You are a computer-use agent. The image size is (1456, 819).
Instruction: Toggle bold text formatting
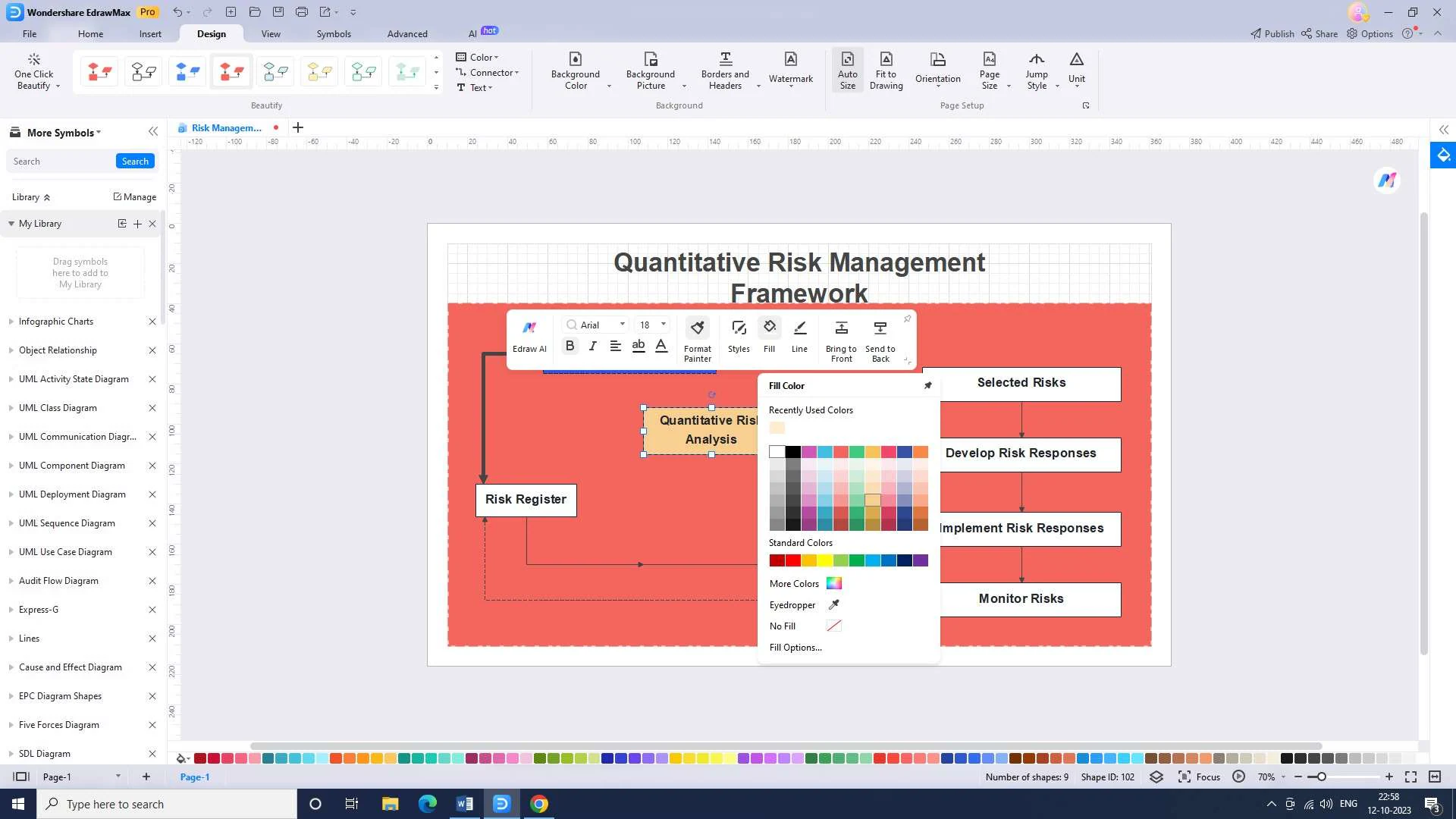[x=570, y=346]
